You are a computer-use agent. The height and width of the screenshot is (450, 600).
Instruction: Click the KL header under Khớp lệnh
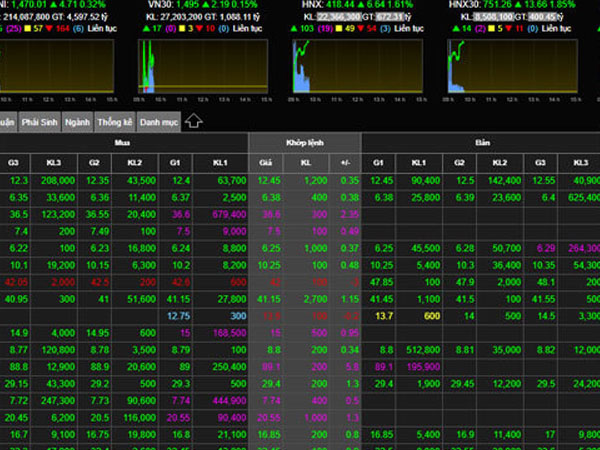tap(305, 163)
